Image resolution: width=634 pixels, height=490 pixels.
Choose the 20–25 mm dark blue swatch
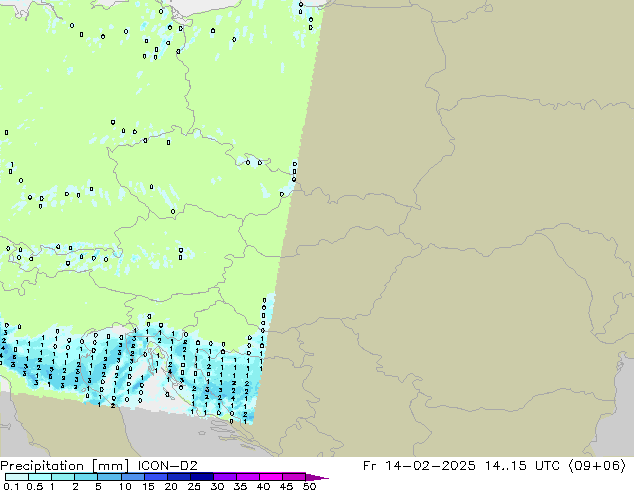[x=179, y=477]
